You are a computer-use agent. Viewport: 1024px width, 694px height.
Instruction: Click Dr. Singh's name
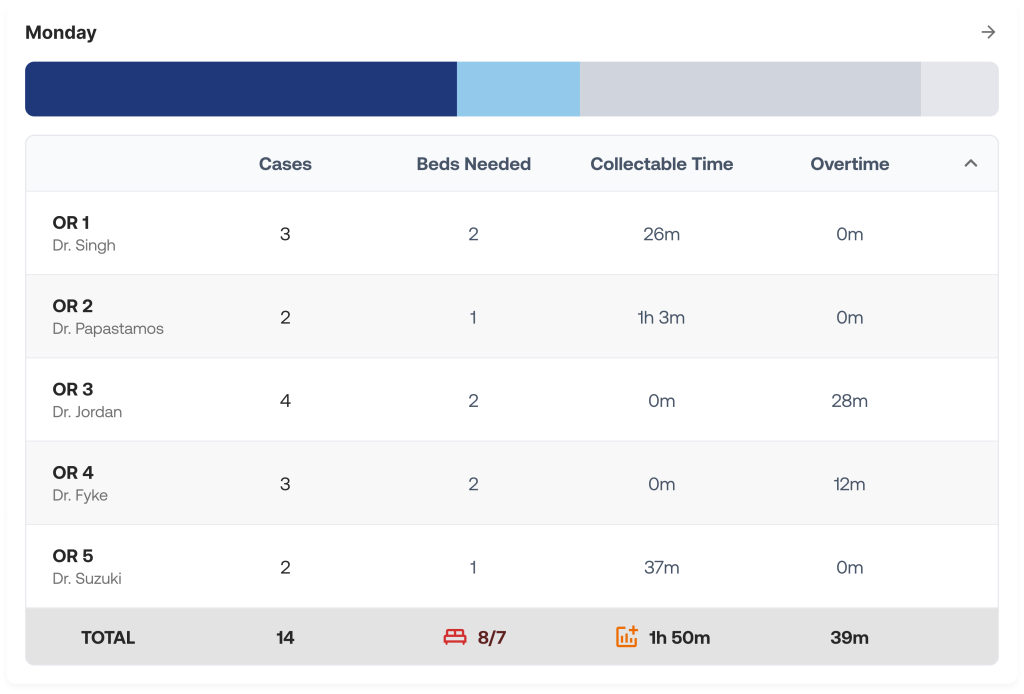pos(84,245)
